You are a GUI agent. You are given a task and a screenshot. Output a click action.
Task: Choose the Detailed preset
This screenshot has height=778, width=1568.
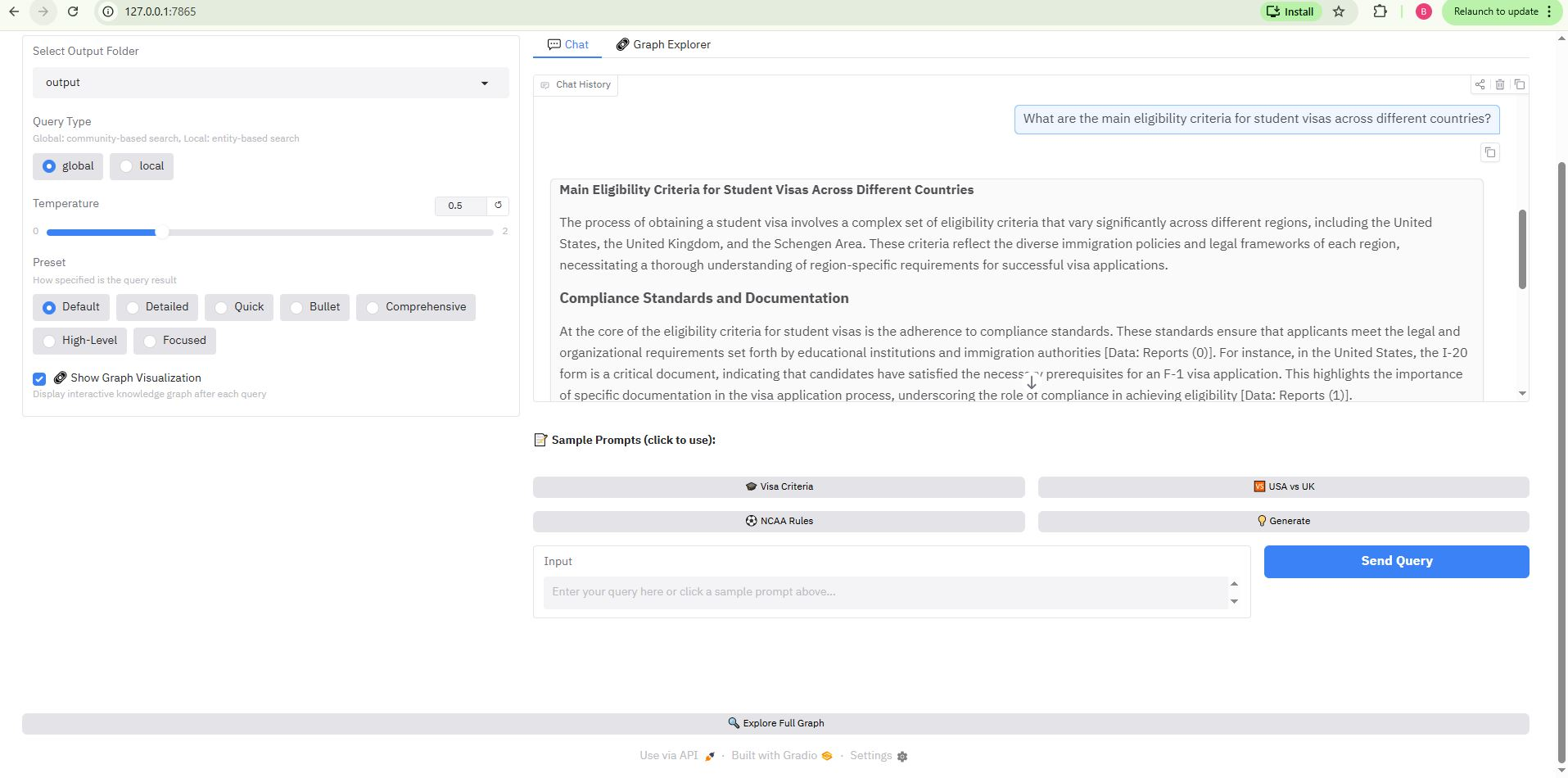[157, 307]
